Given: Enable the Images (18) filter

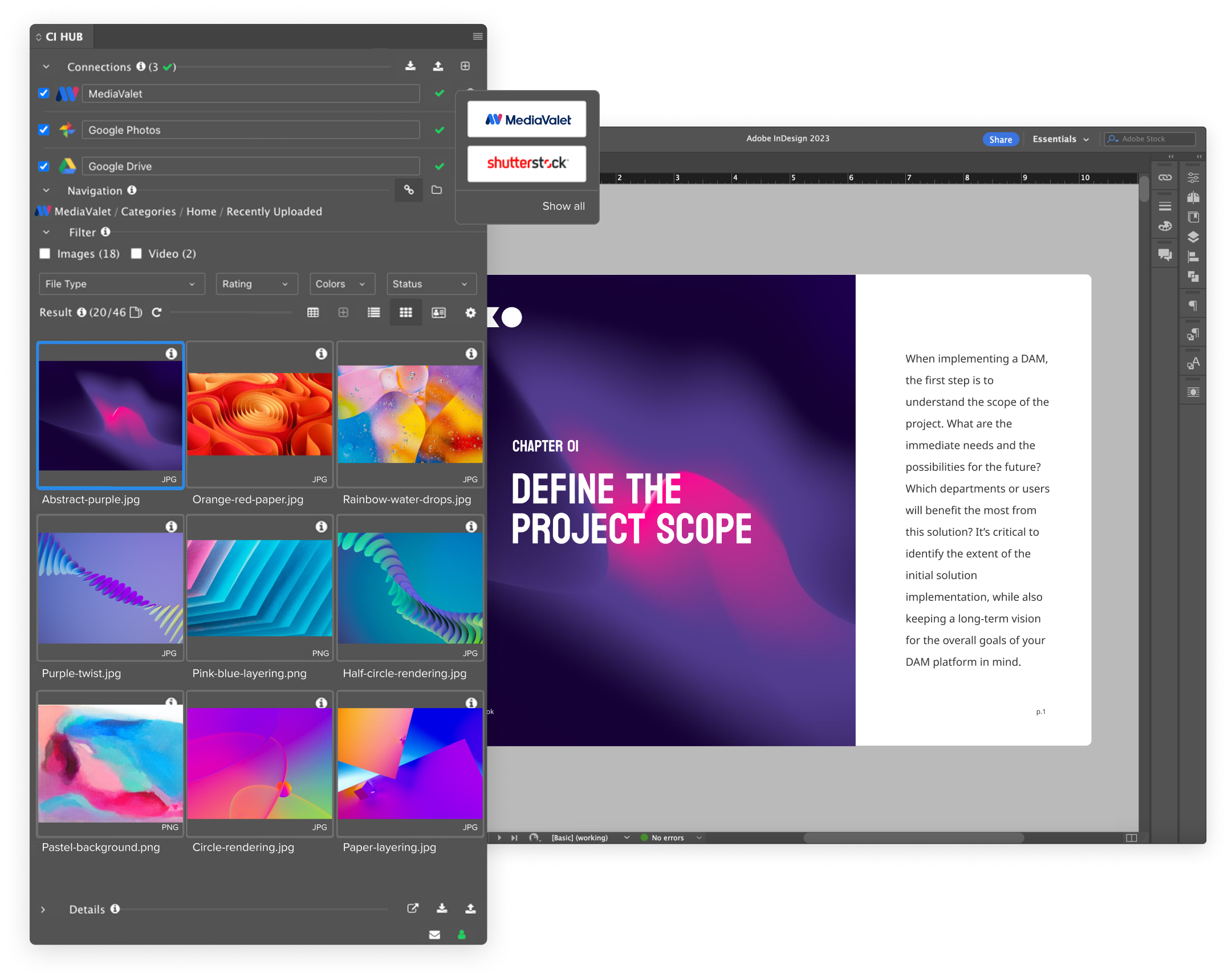Looking at the screenshot, I should [44, 253].
